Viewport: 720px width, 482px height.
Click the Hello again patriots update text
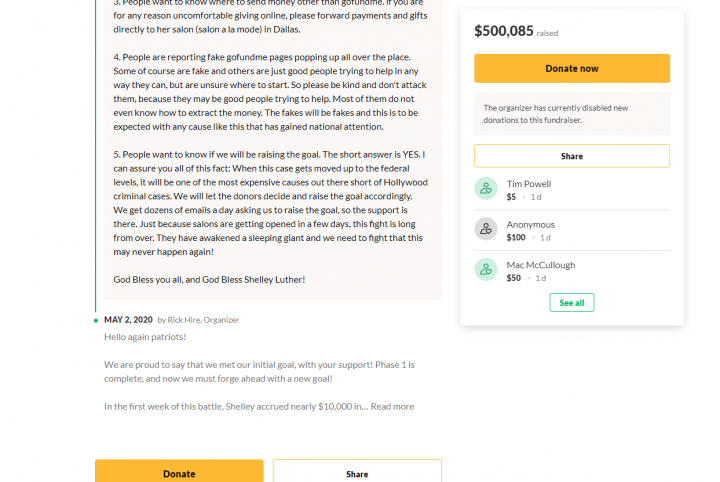coord(145,337)
